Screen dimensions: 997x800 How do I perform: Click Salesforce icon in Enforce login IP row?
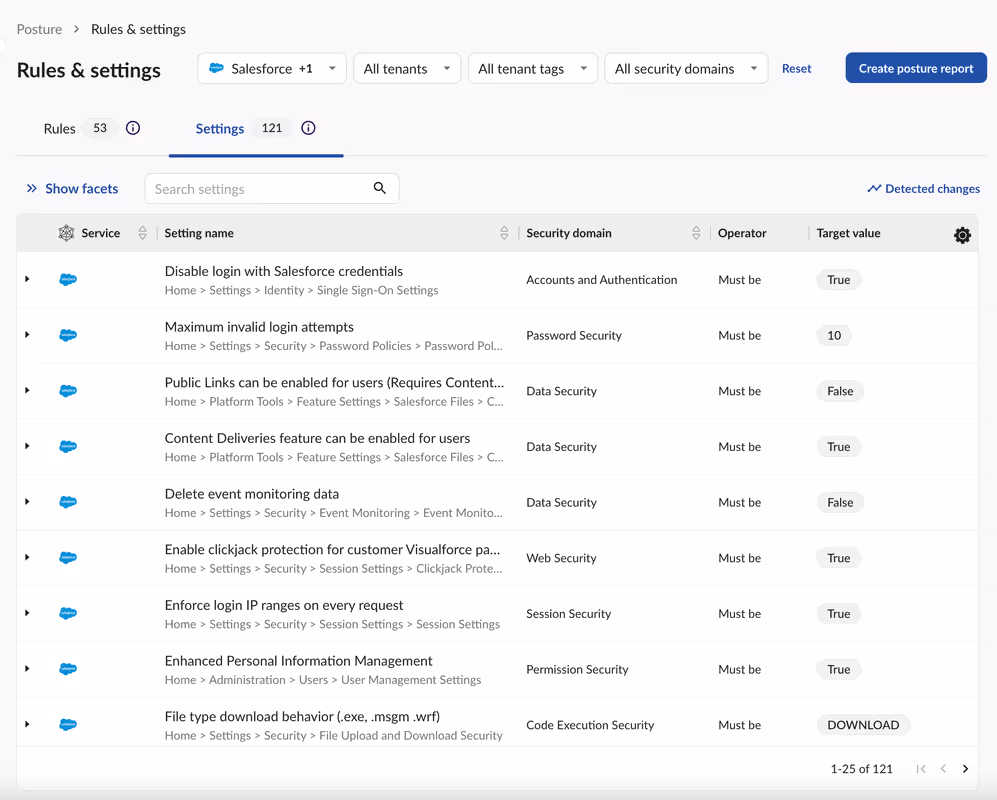click(x=68, y=613)
